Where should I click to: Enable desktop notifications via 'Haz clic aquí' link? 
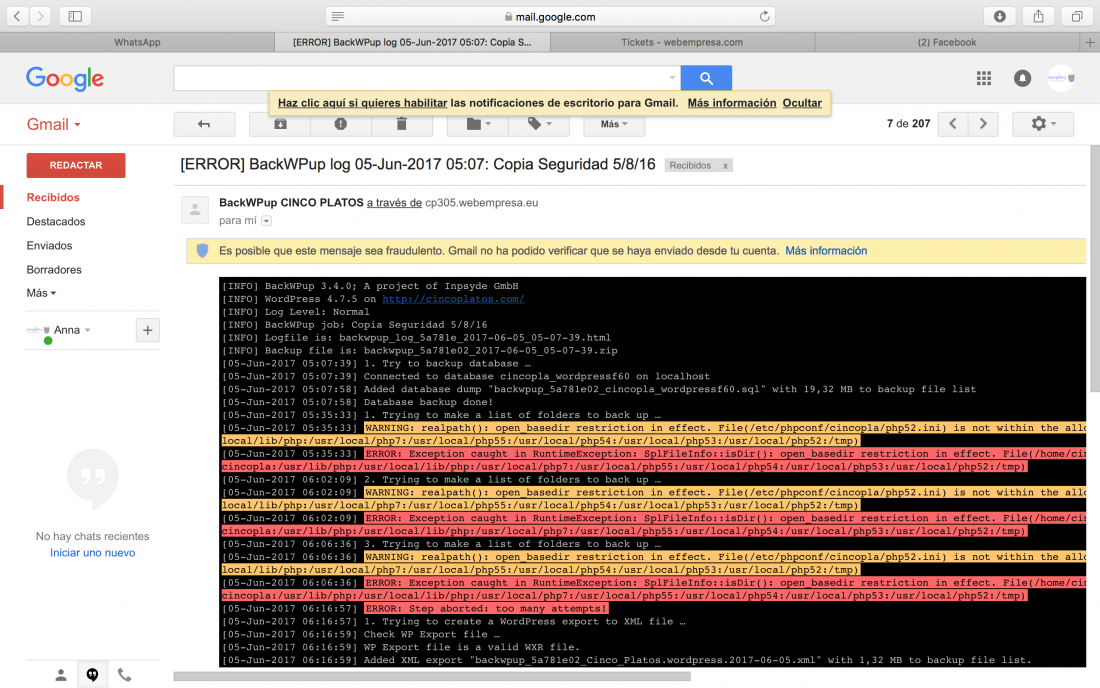[x=363, y=103]
